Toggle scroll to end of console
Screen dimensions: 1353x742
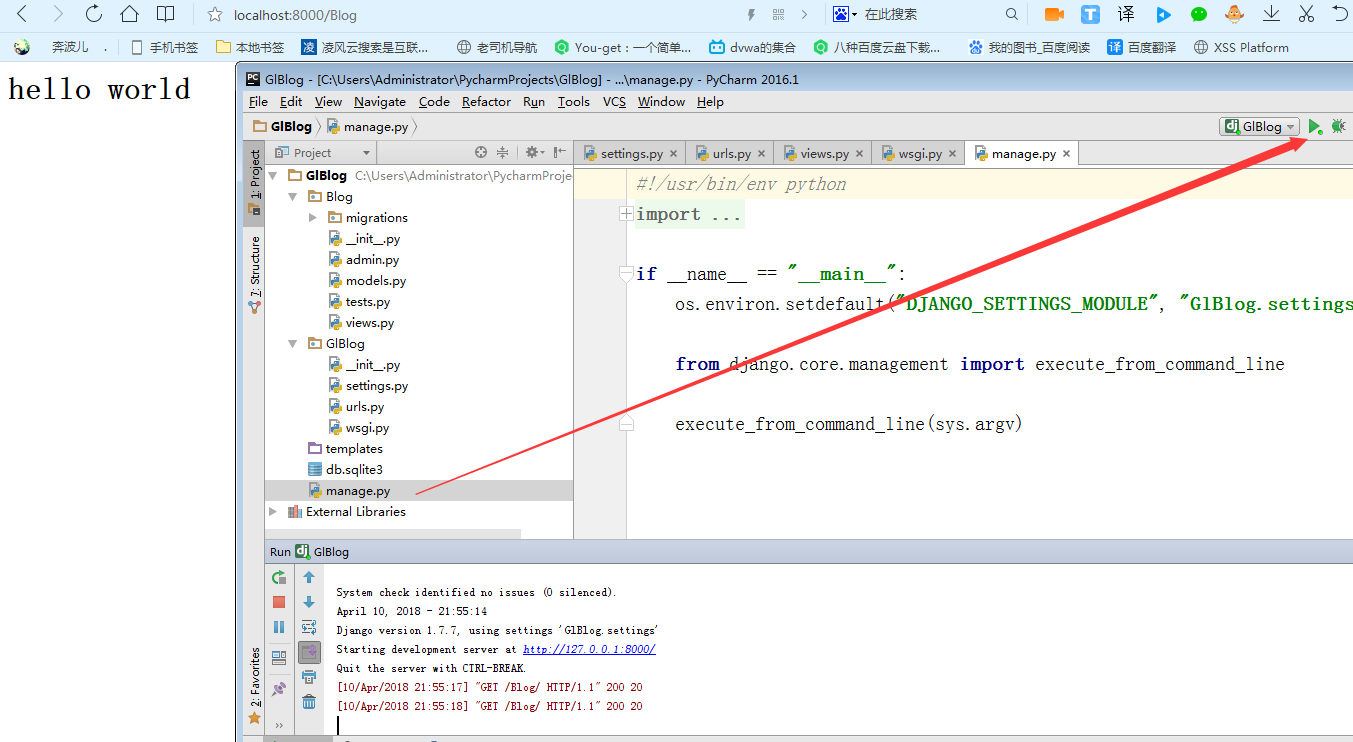tap(309, 652)
